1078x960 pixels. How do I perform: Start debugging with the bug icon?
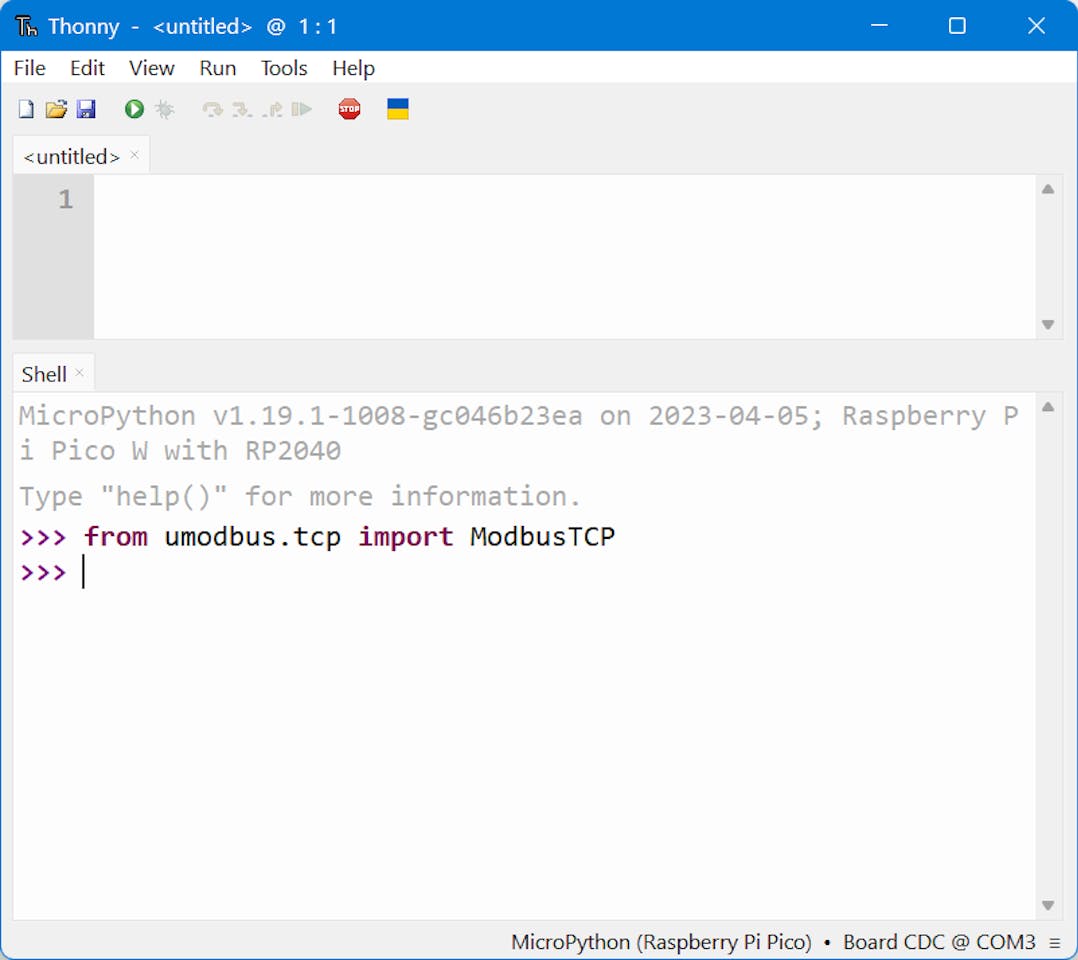pyautogui.click(x=164, y=109)
